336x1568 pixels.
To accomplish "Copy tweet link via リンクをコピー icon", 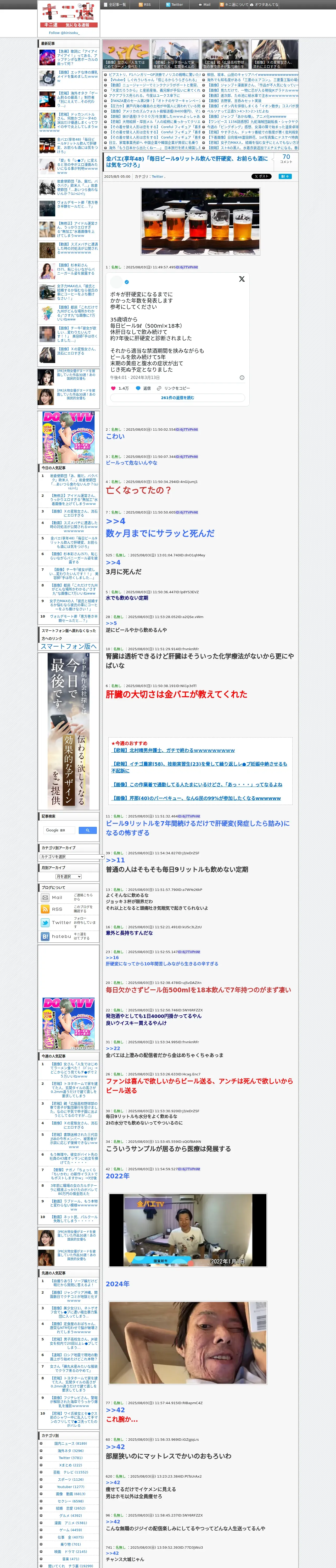I will [x=159, y=388].
